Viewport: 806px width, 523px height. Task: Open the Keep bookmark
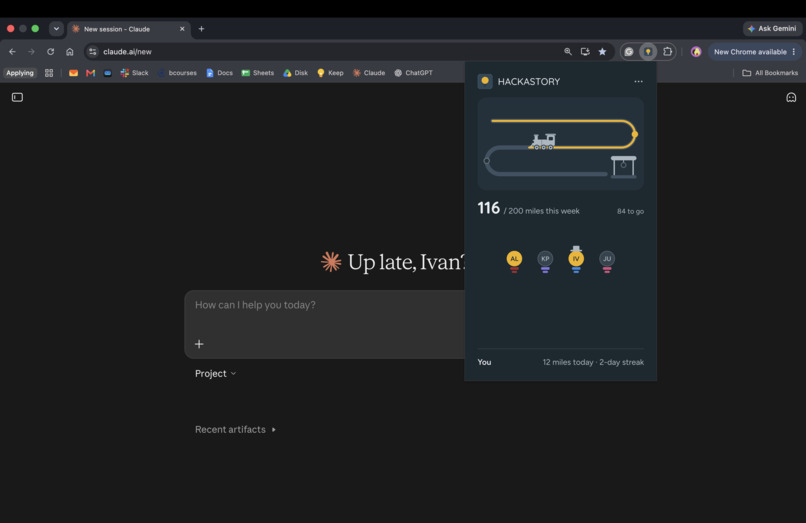click(331, 73)
